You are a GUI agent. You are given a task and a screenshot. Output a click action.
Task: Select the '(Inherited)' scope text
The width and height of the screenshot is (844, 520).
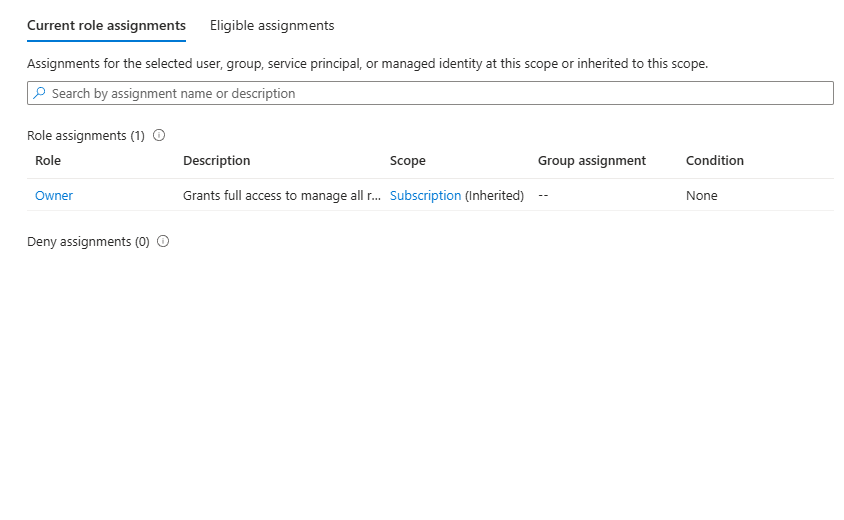pyautogui.click(x=494, y=195)
